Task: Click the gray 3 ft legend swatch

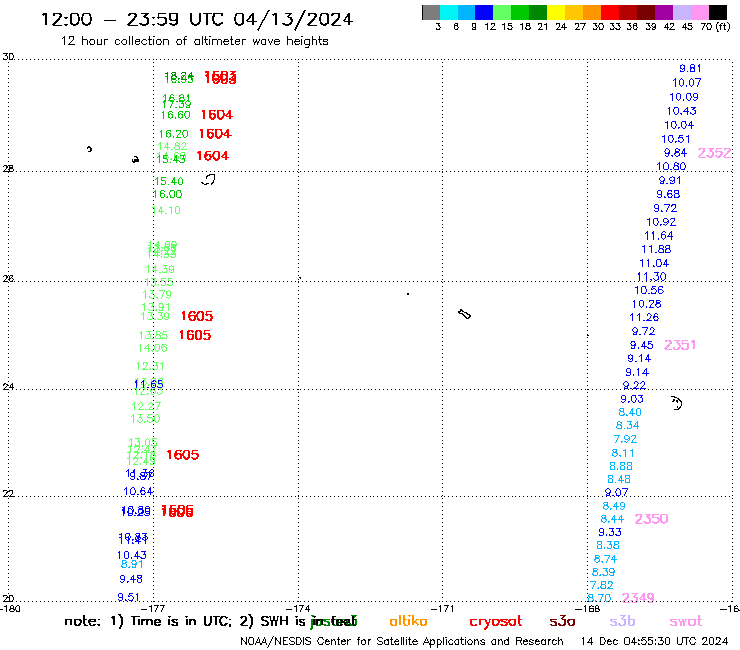Action: [431, 12]
